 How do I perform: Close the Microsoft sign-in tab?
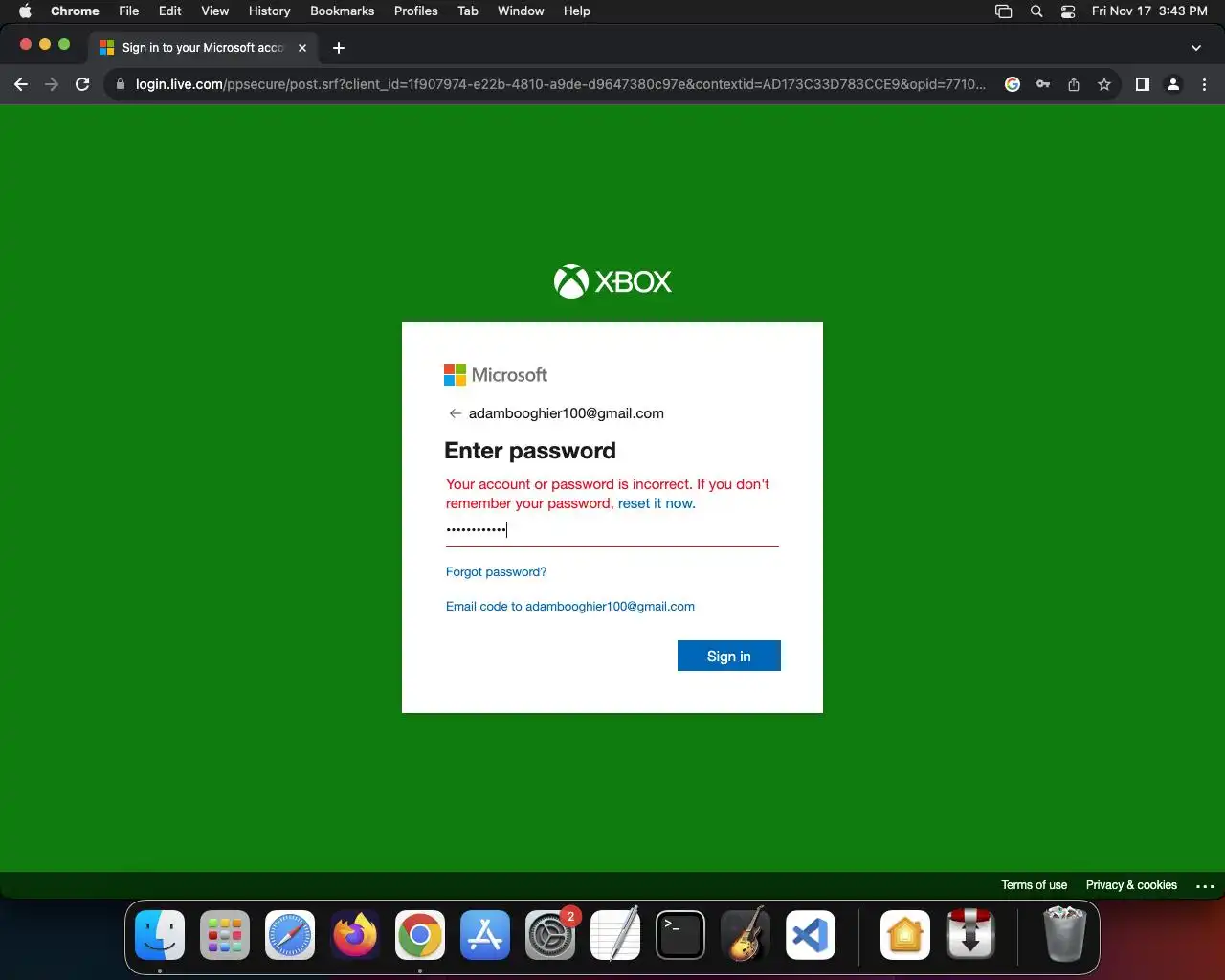click(302, 48)
